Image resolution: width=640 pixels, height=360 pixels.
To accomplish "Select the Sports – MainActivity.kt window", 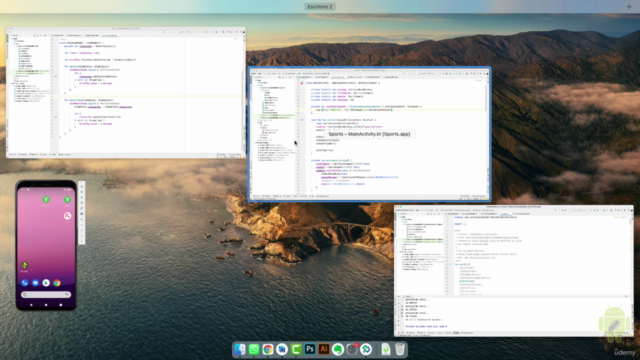I will 369,134.
